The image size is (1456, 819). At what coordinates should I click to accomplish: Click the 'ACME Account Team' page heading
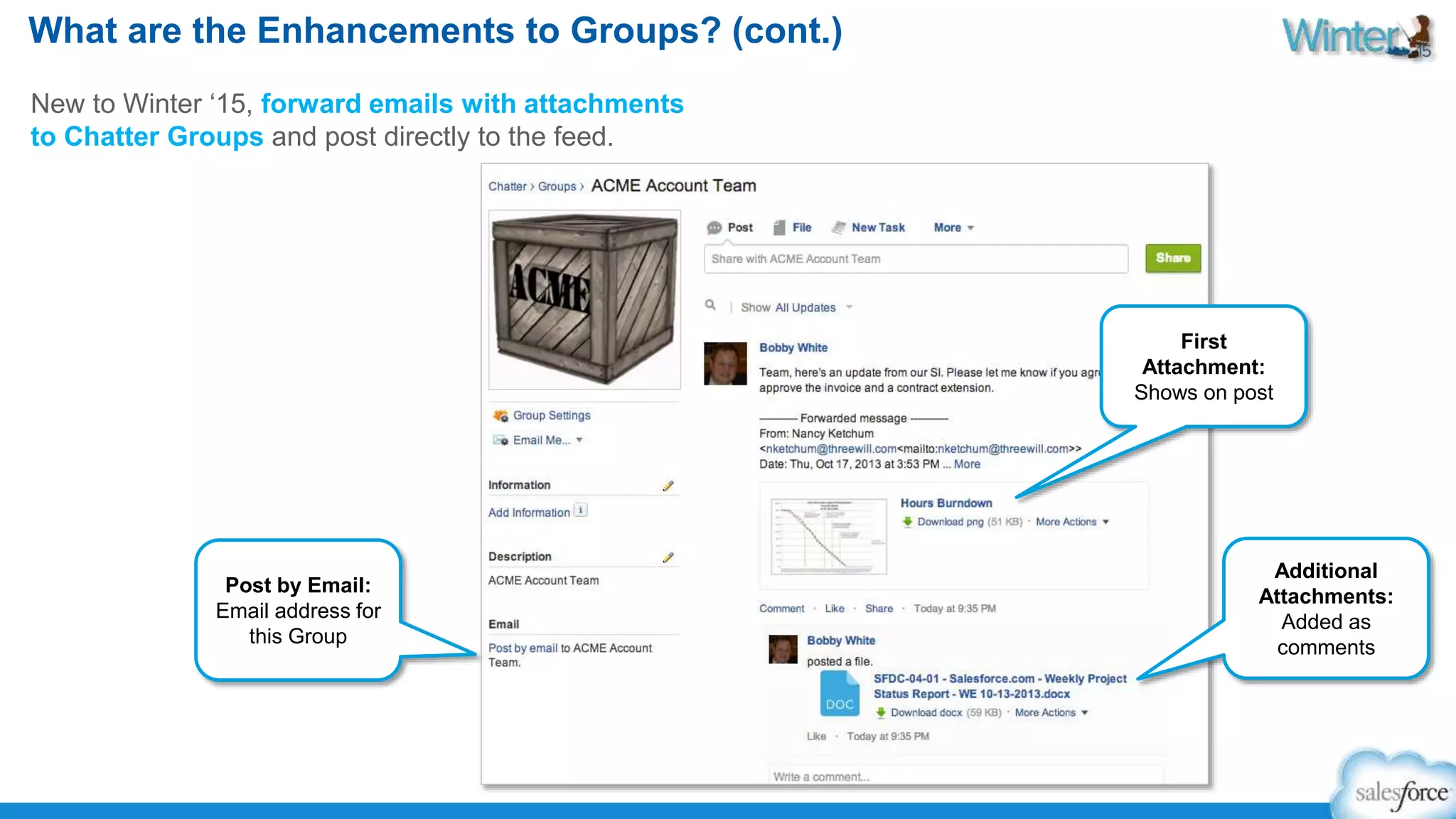click(x=673, y=186)
